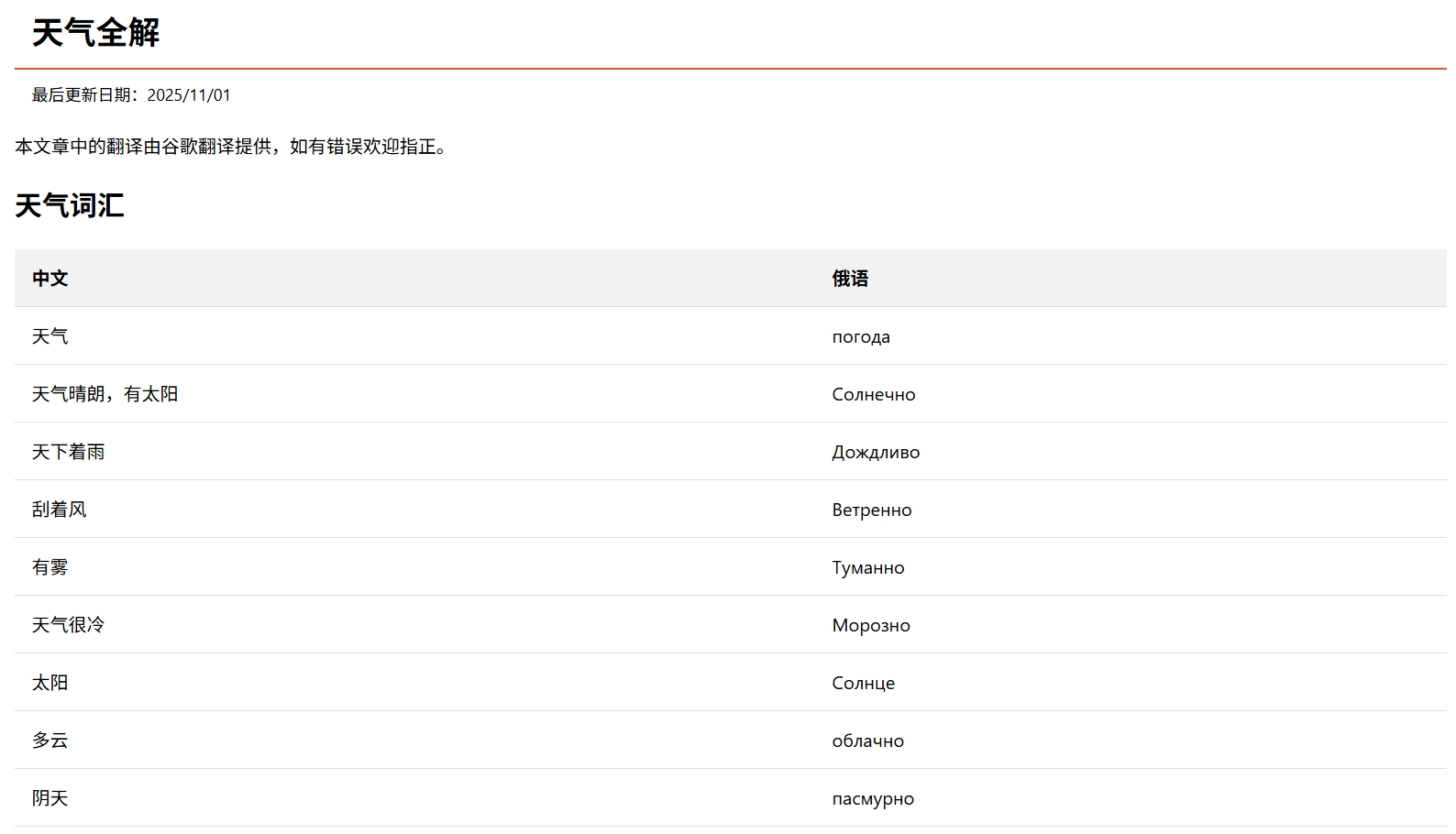The image size is (1456, 834).
Task: Select the Russian word Солнечно
Action: tap(873, 394)
